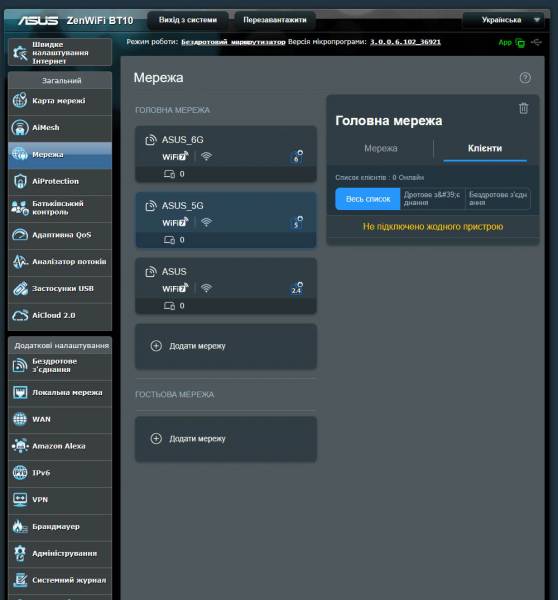The image size is (558, 600).
Task: Click the 5 GHz band badge on ASUS_5G
Action: pyautogui.click(x=297, y=223)
